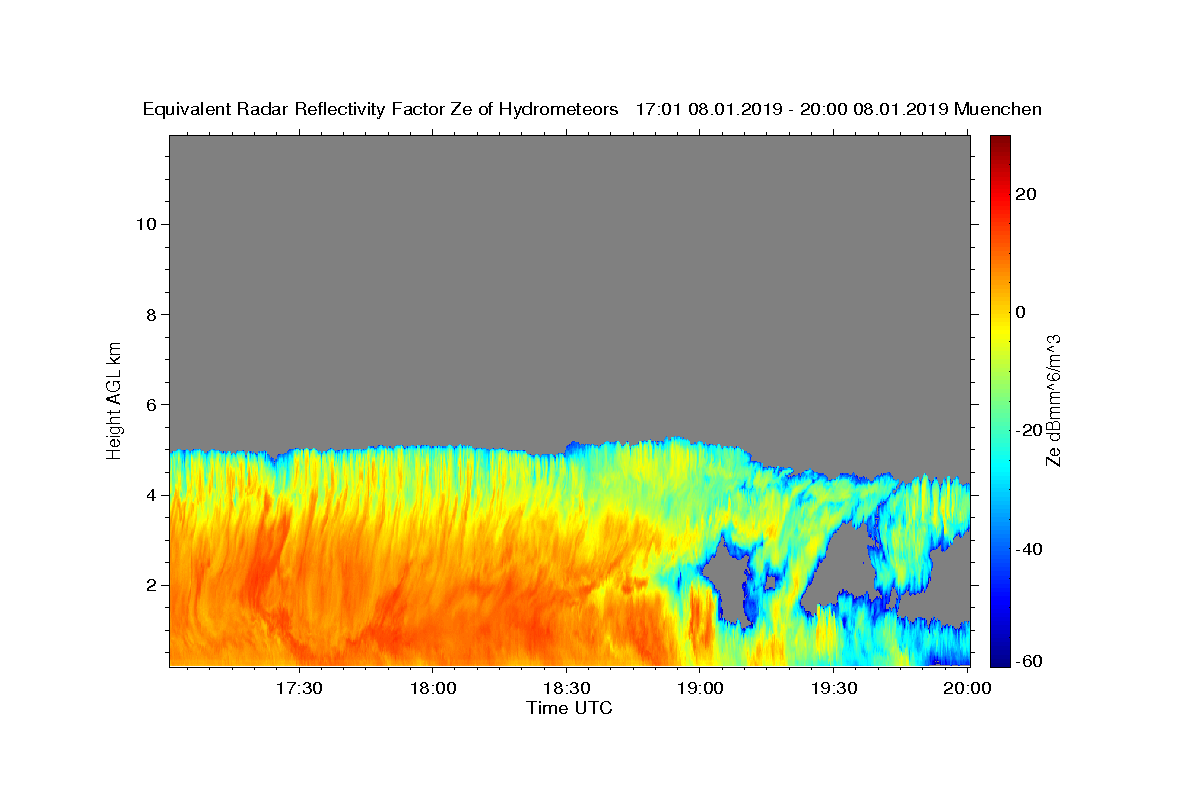The height and width of the screenshot is (800, 1200).
Task: Click the height tick label '10'
Action: point(145,224)
